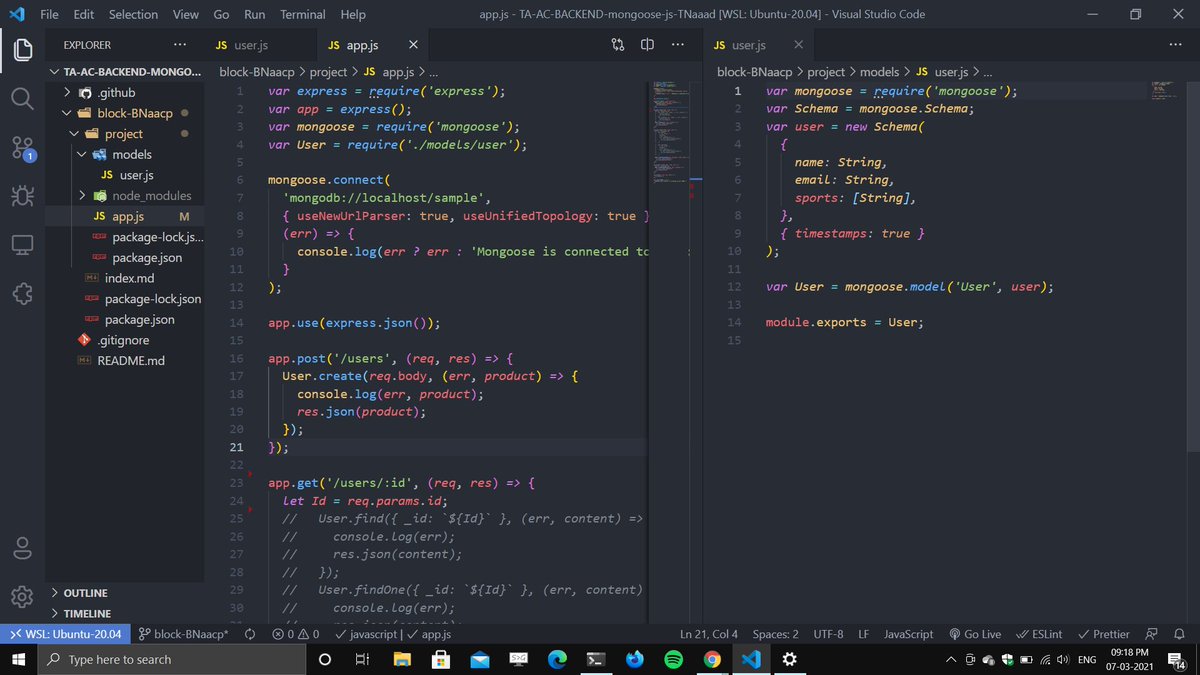Click Ln 21, Col 4 cursor position
This screenshot has width=1200, height=675.
click(x=708, y=634)
